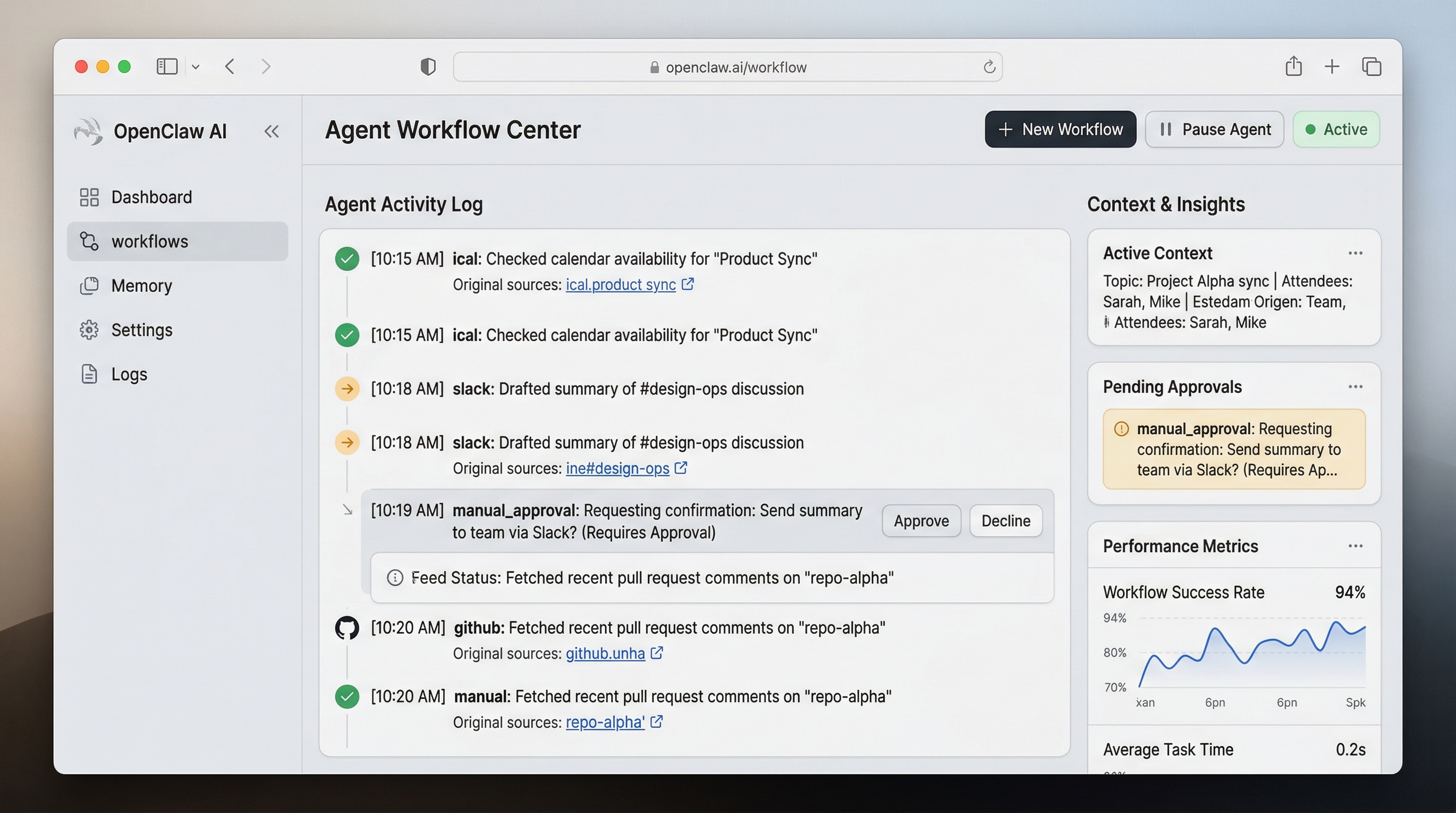Collapse the sidebar with the chevron

(272, 131)
